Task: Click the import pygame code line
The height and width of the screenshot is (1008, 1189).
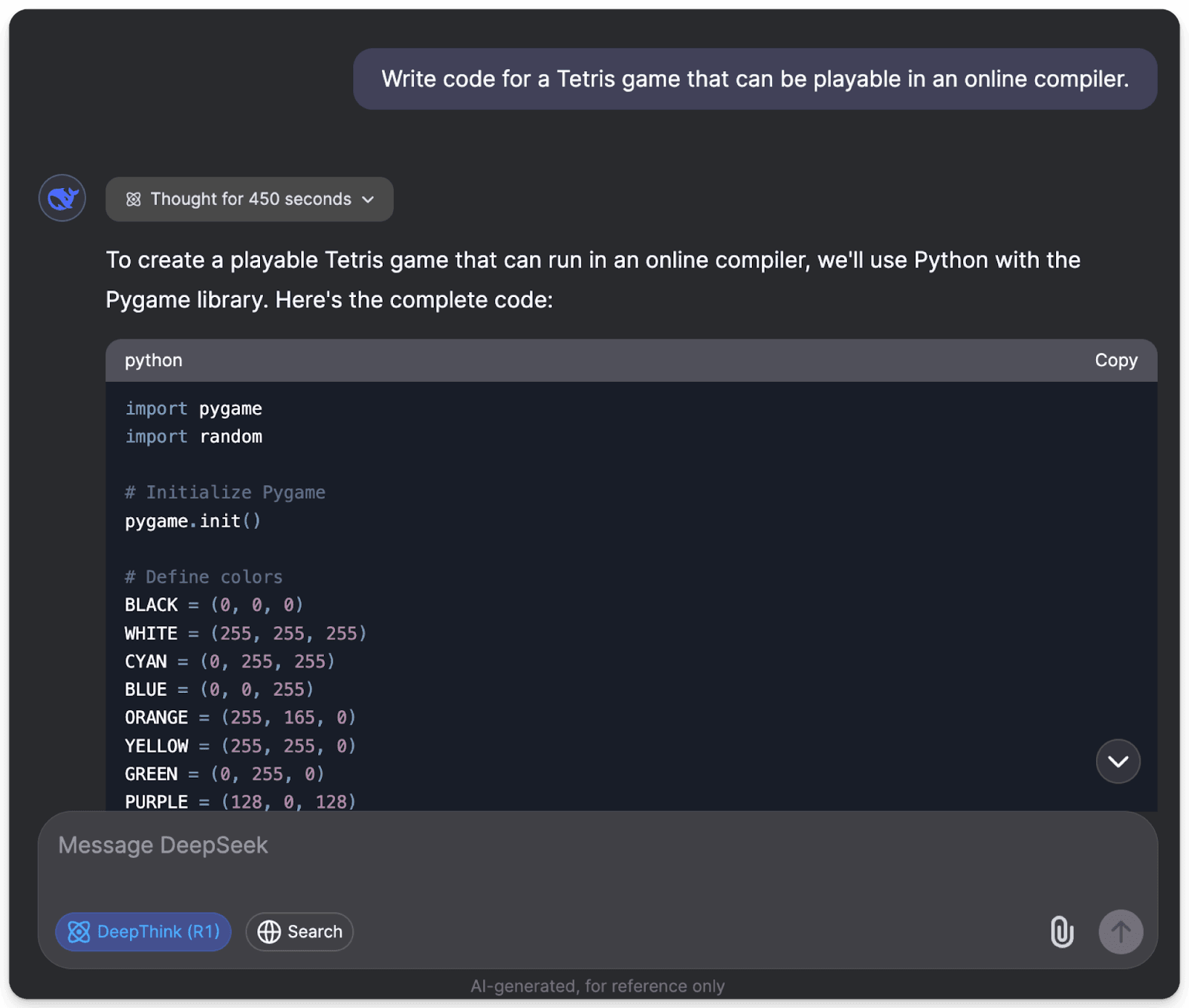Action: point(193,409)
